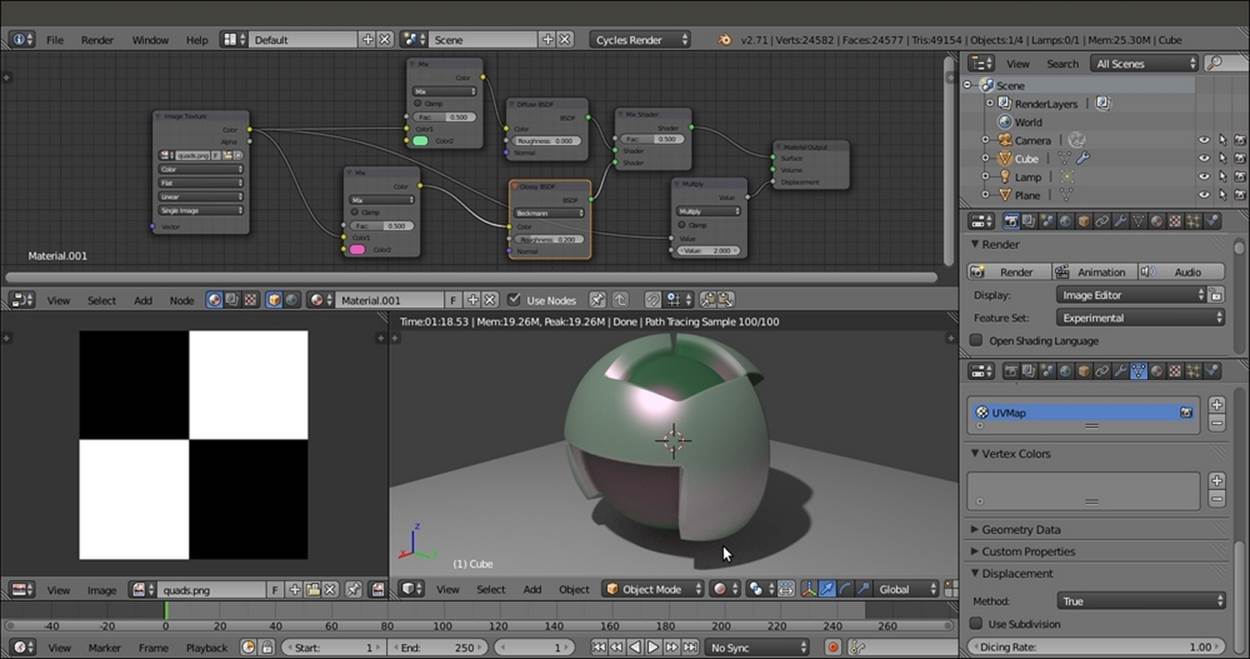Screen dimensions: 1250x659
Task: Open the Node menu in node editor
Action: [x=182, y=300]
